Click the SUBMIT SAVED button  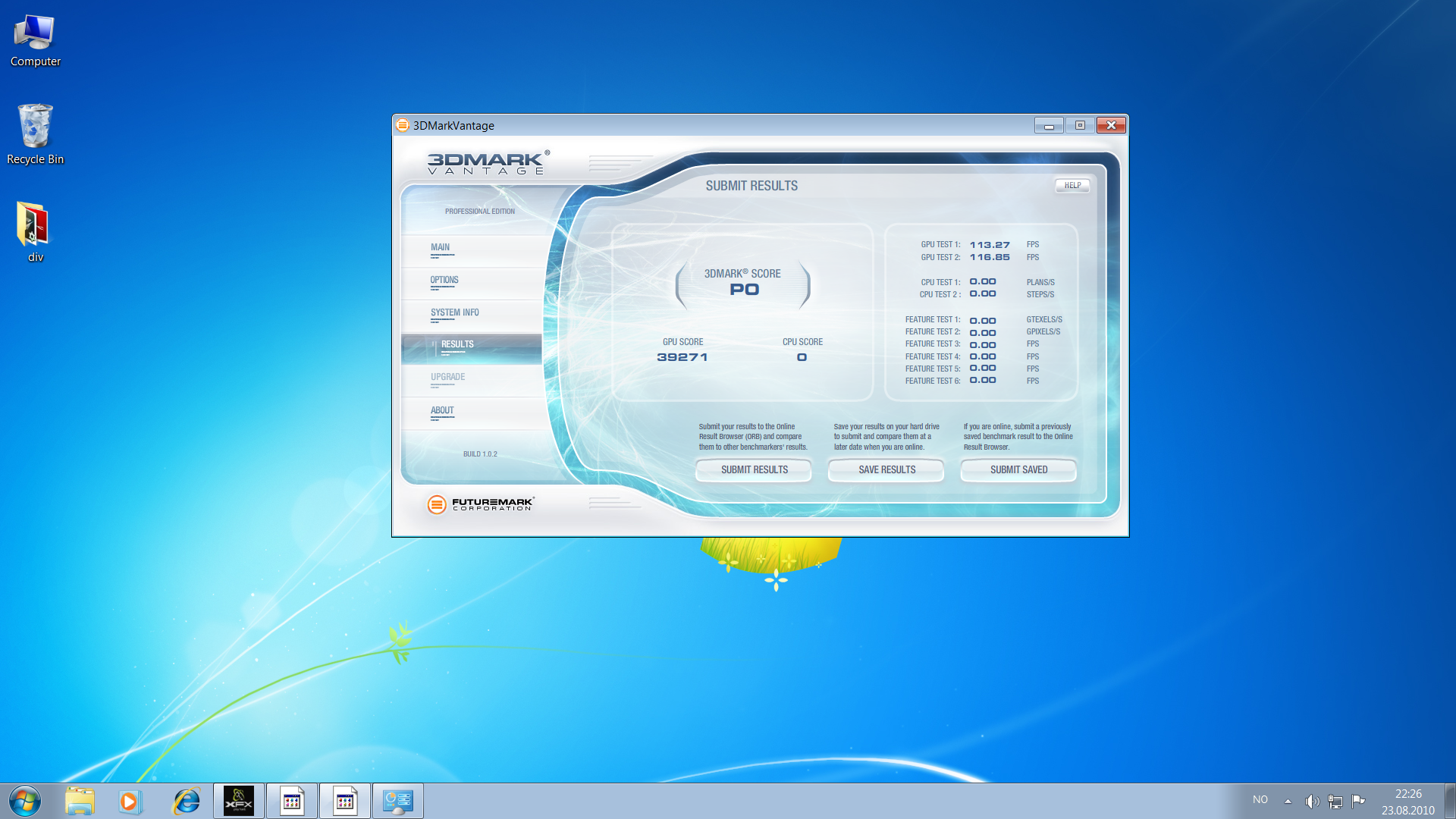tap(1018, 470)
